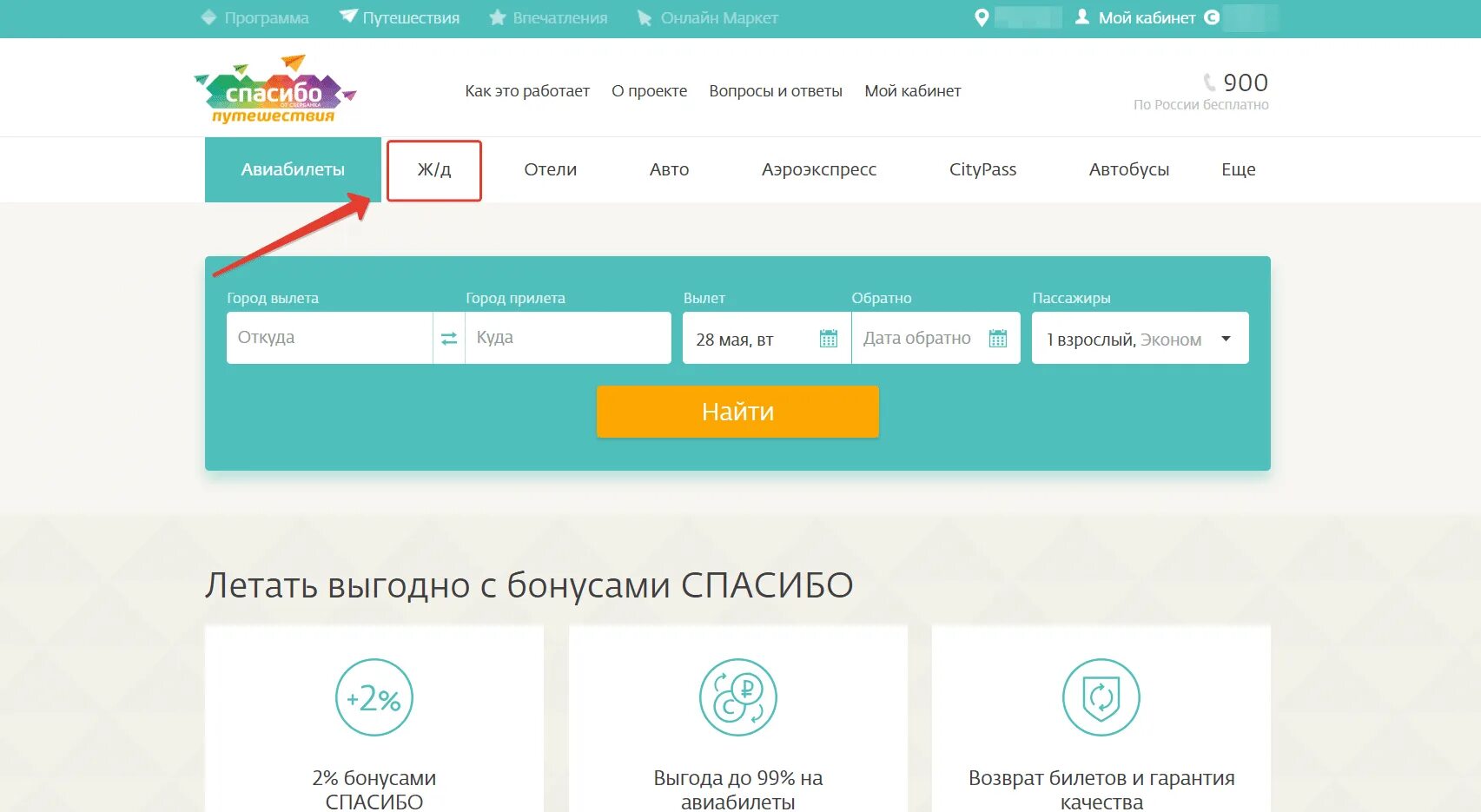Click the phone handset icon

coord(1210,83)
